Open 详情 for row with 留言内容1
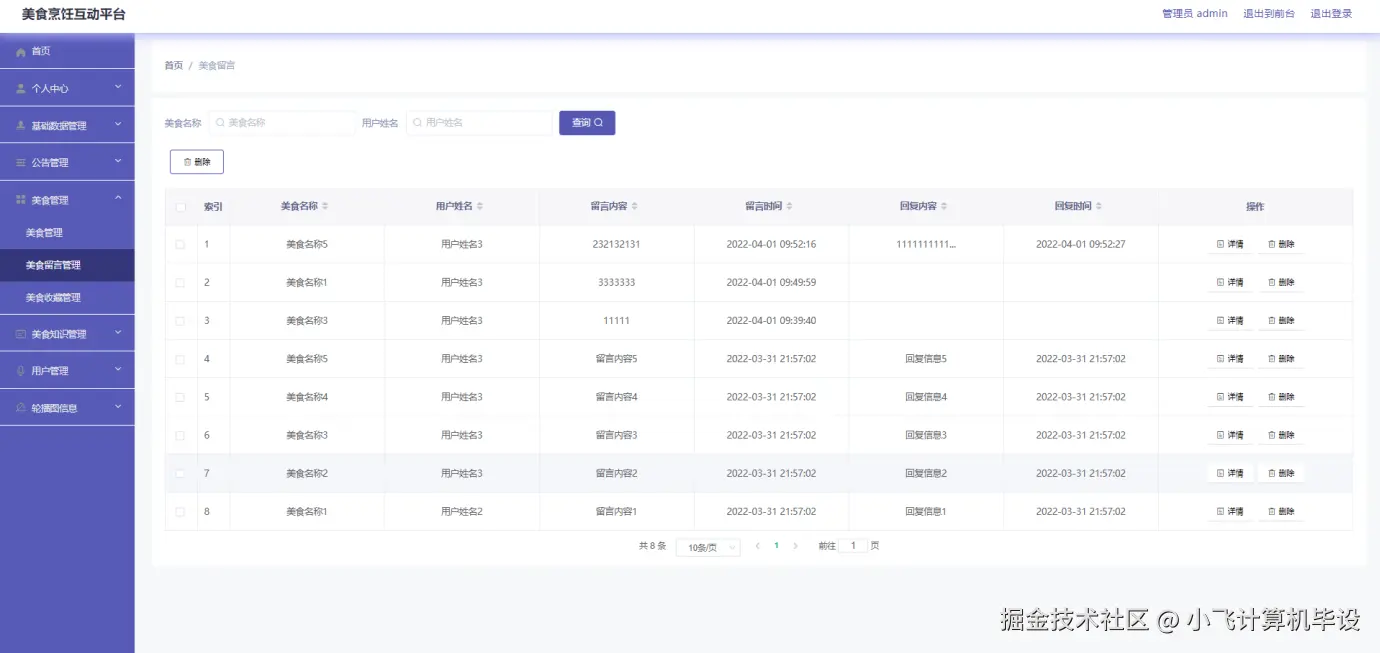 pos(1230,512)
